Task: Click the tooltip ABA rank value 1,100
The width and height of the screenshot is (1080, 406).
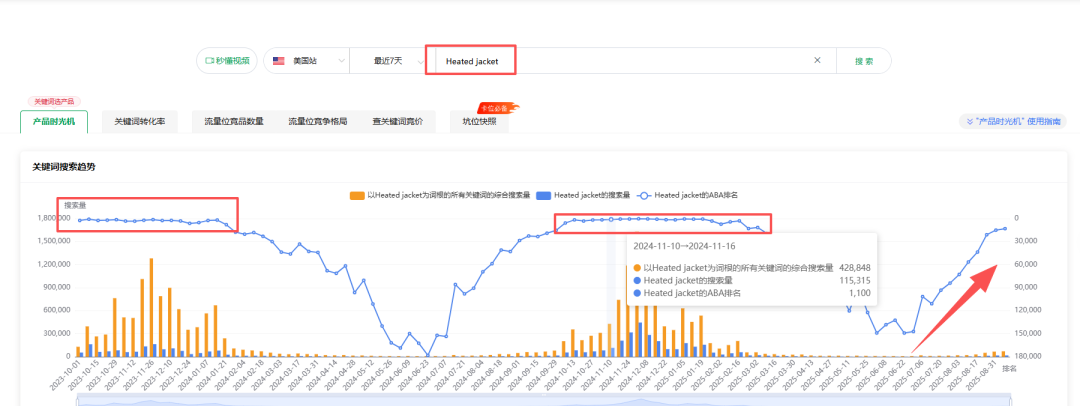Action: coord(860,294)
